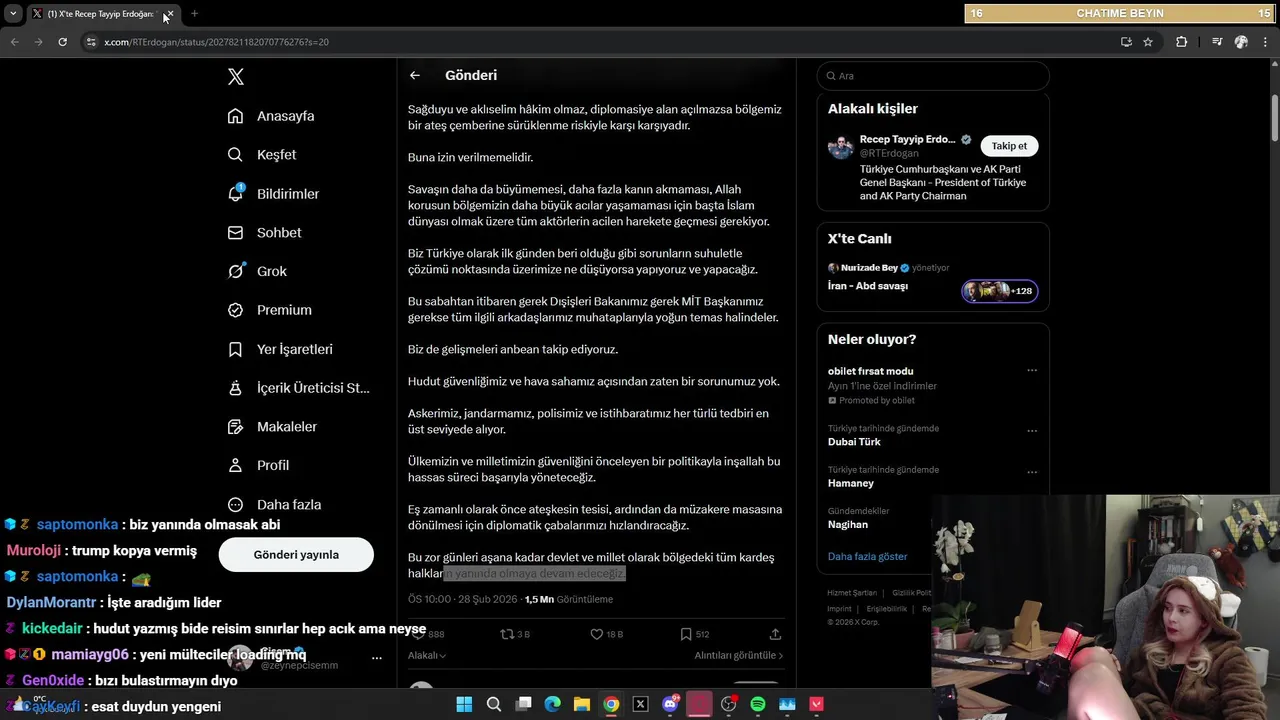Open Keşfet search page
Viewport: 1280px width, 720px height.
point(262,155)
